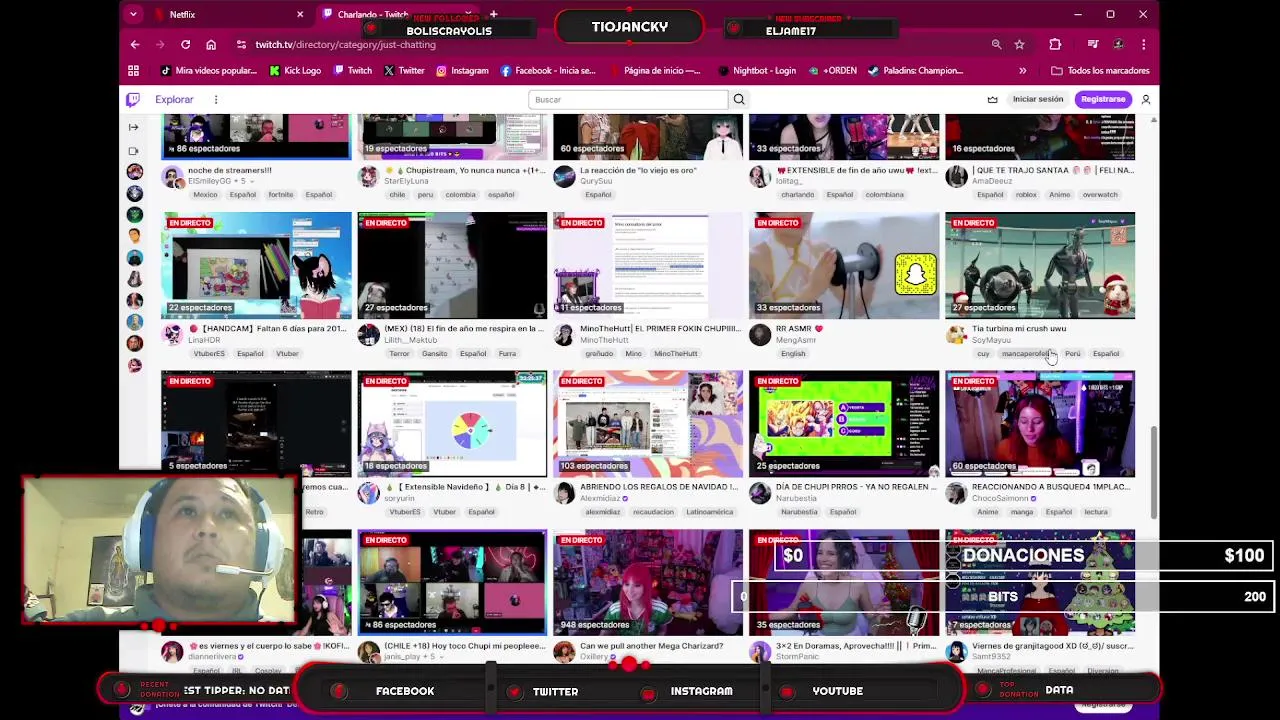Screen dimensions: 1280x720
Task: Select the fortnite tag under ElSmileyGG
Action: point(281,194)
